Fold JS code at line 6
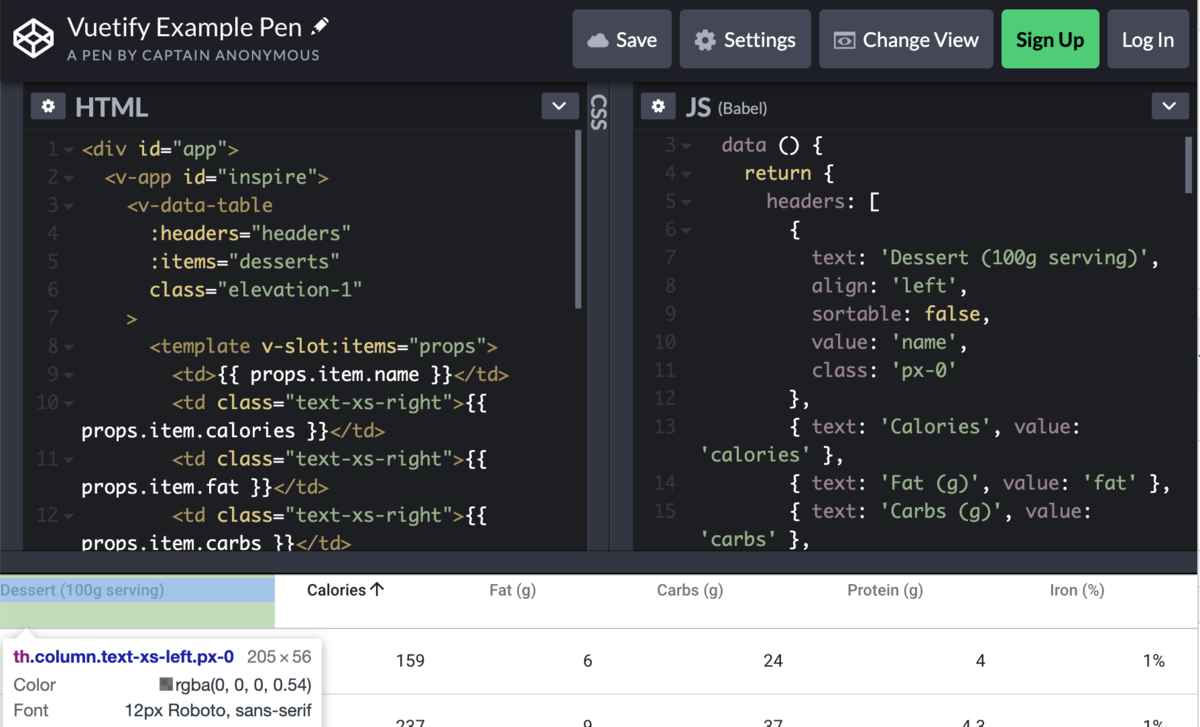This screenshot has width=1200, height=727. (687, 230)
